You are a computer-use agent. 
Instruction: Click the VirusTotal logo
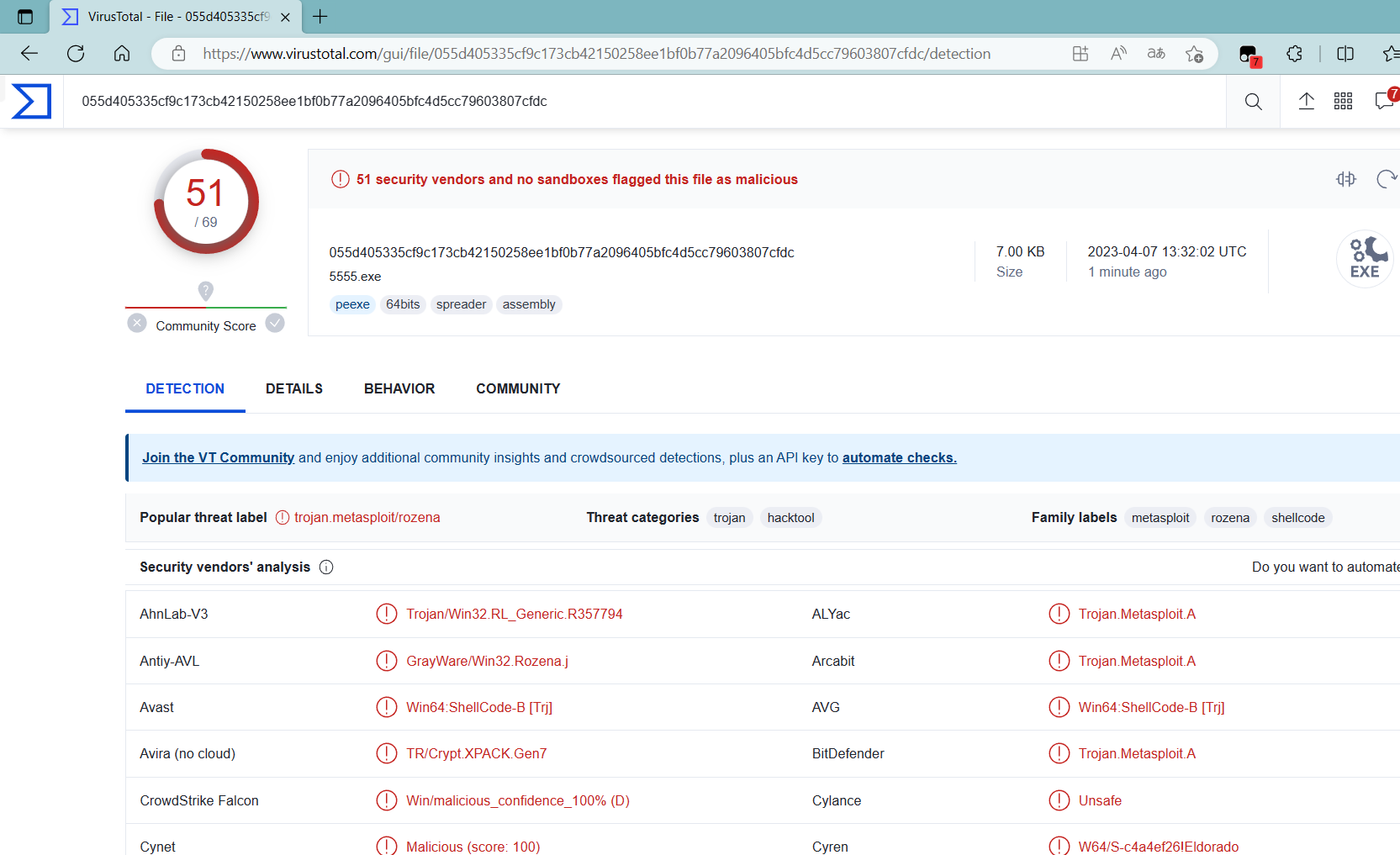[x=31, y=101]
